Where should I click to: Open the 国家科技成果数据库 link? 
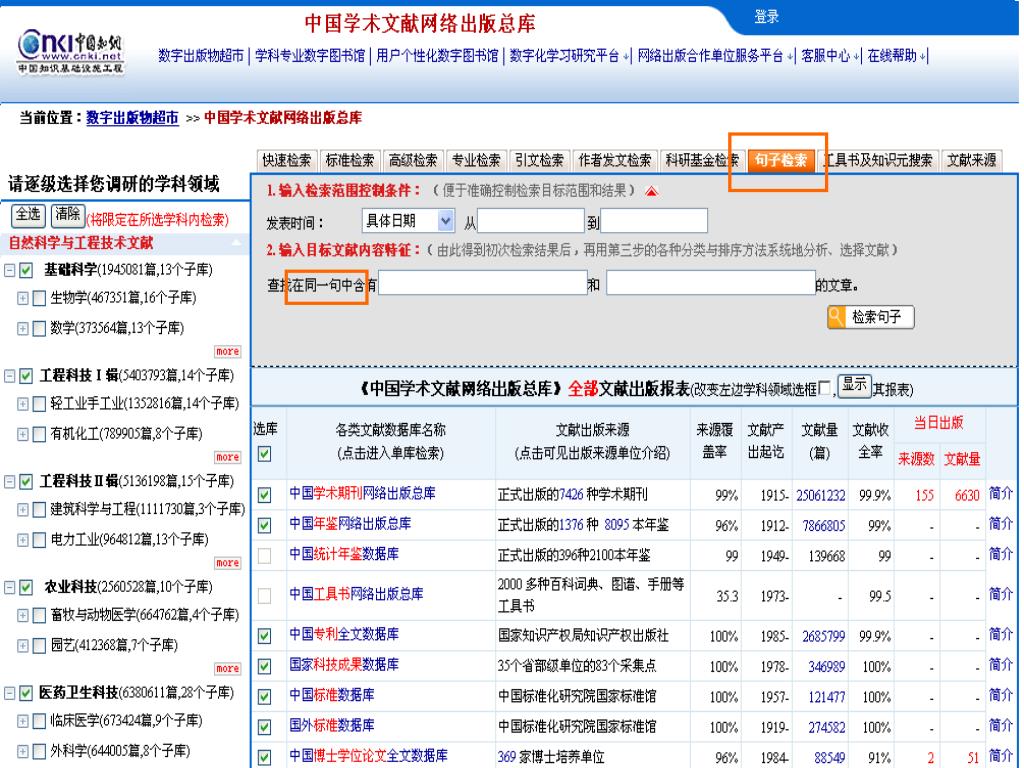(x=344, y=665)
